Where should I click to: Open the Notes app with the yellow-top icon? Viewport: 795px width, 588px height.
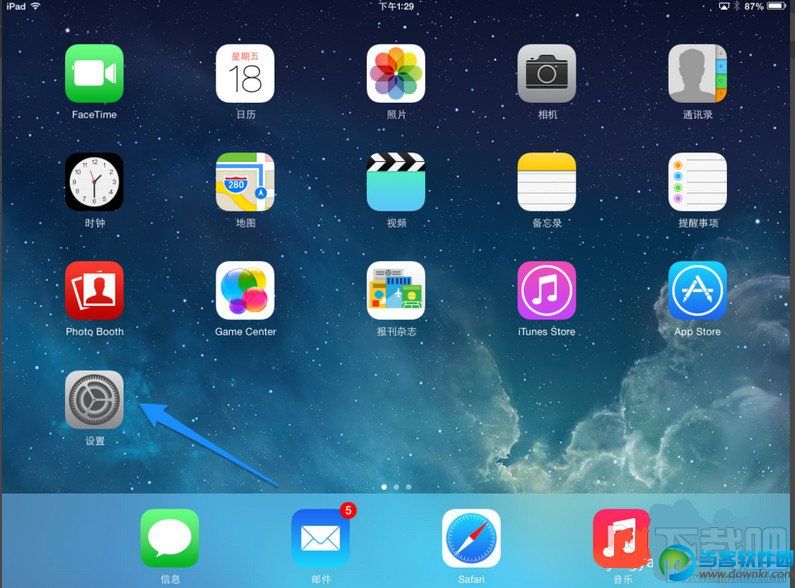coord(547,182)
